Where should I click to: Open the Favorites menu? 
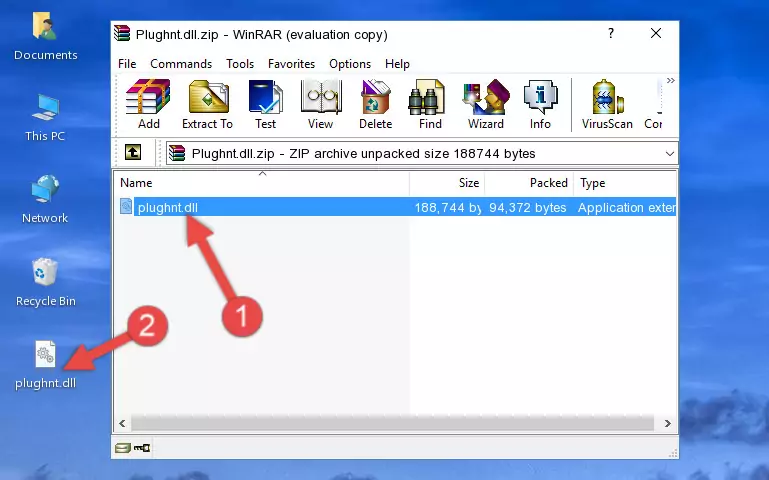[291, 64]
